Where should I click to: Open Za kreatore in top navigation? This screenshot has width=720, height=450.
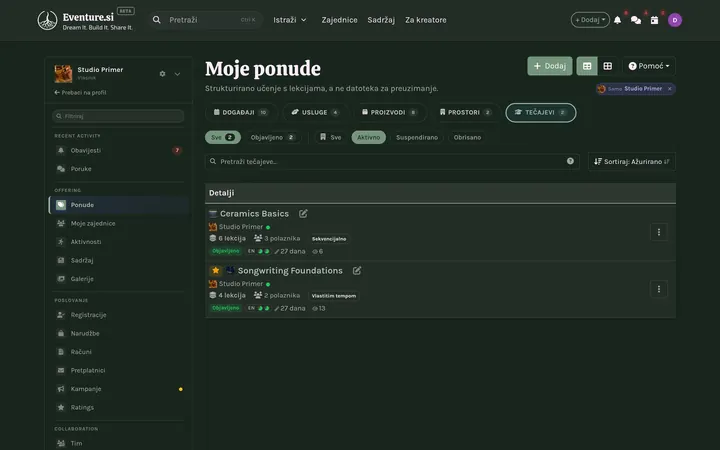[426, 20]
